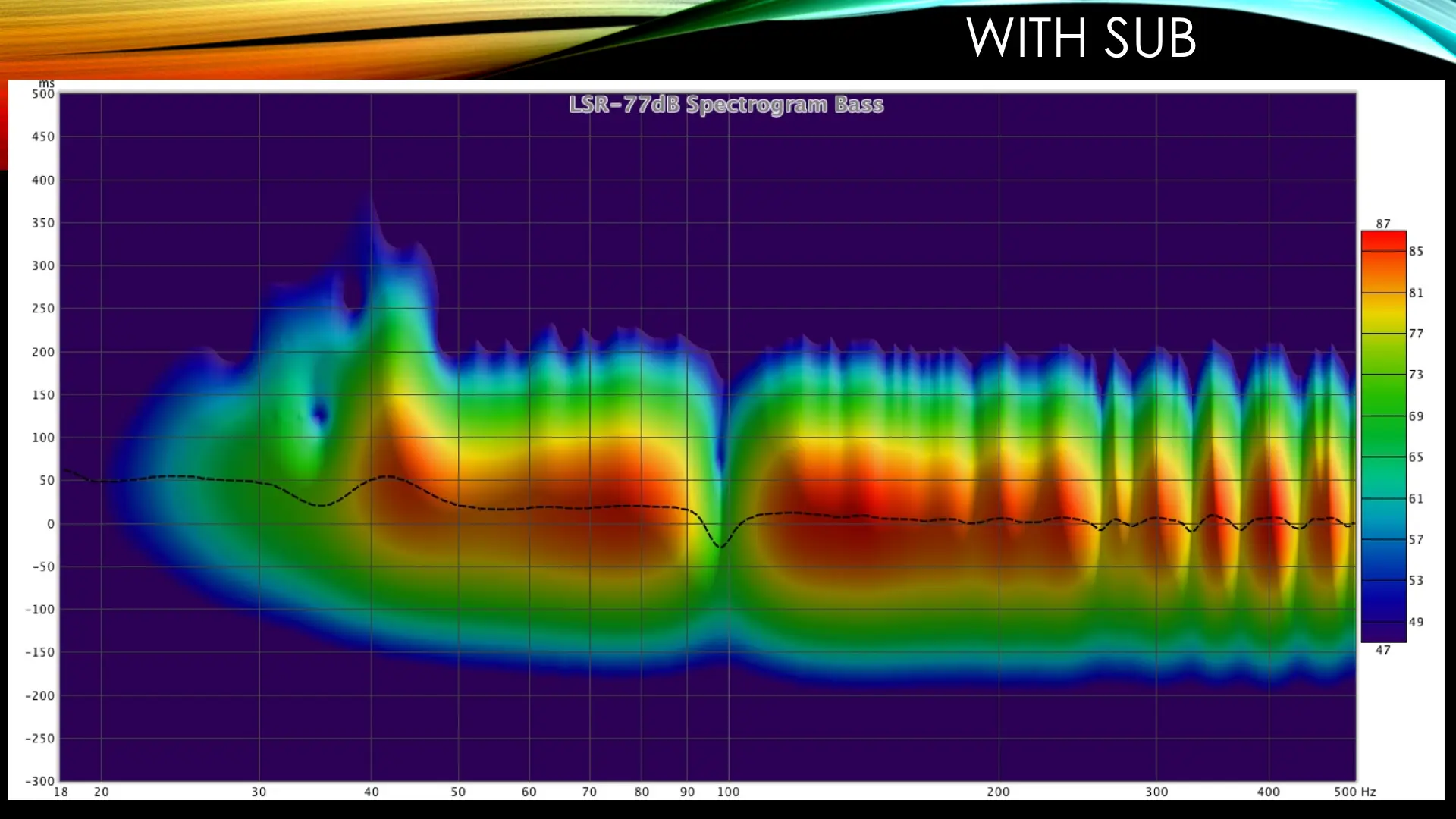Click the 18 label at frequency axis start
Viewport: 1456px width, 819px height.
(x=61, y=792)
